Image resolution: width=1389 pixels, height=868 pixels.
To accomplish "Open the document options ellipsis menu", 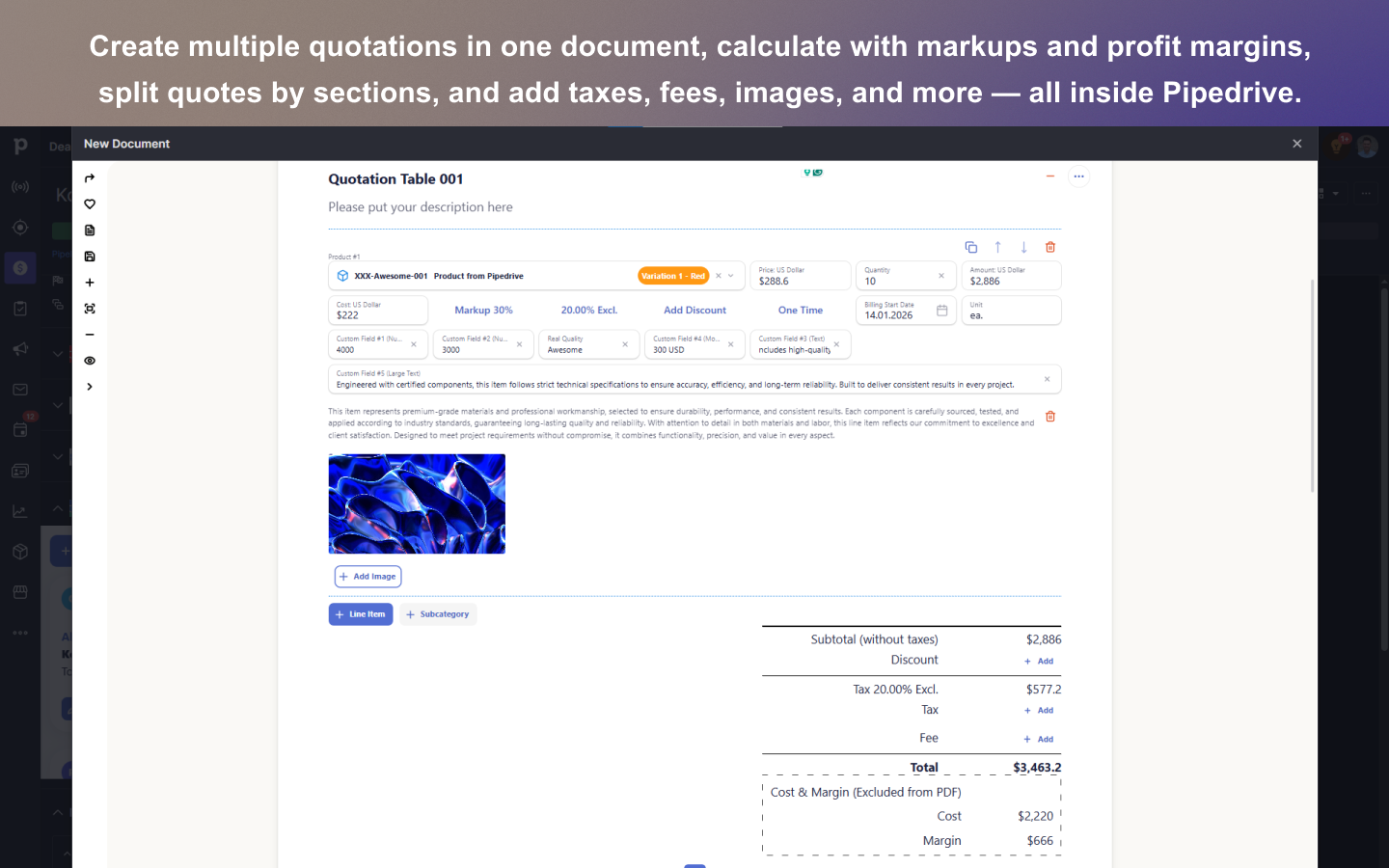I will [x=1078, y=176].
